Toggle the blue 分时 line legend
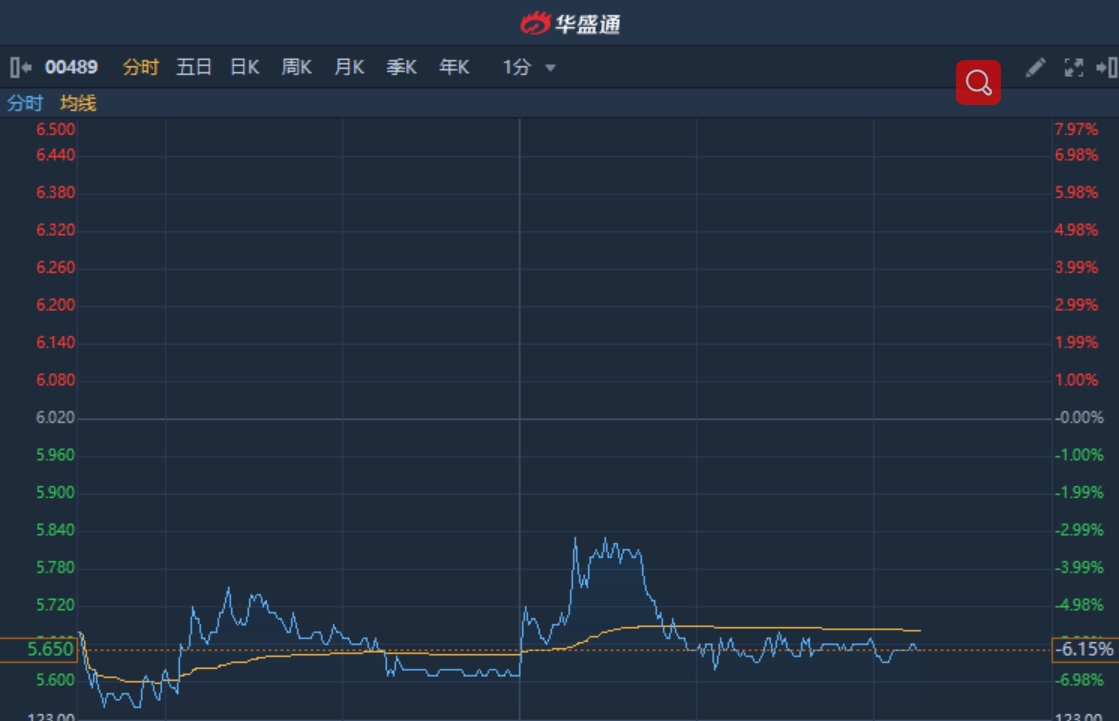 tap(25, 103)
